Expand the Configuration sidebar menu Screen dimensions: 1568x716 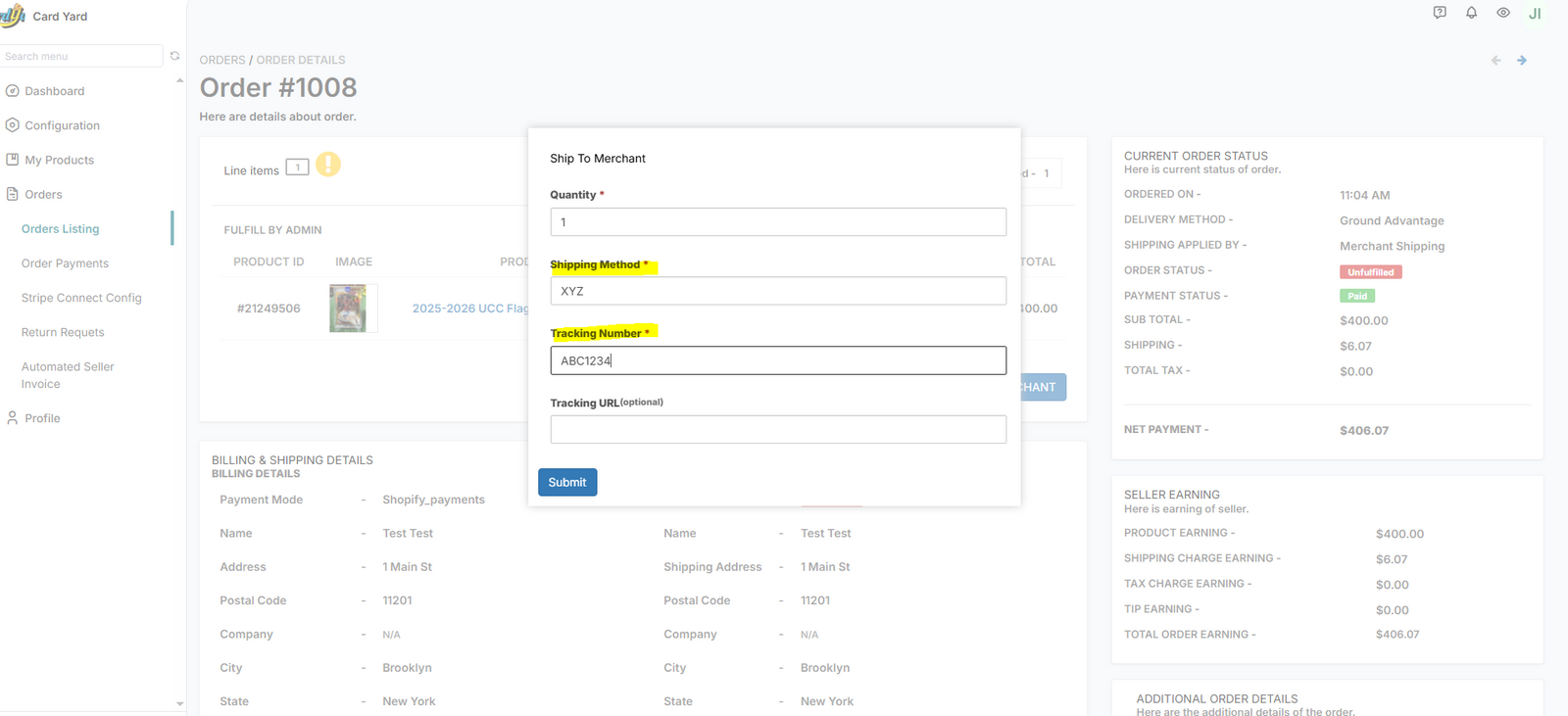(x=62, y=125)
